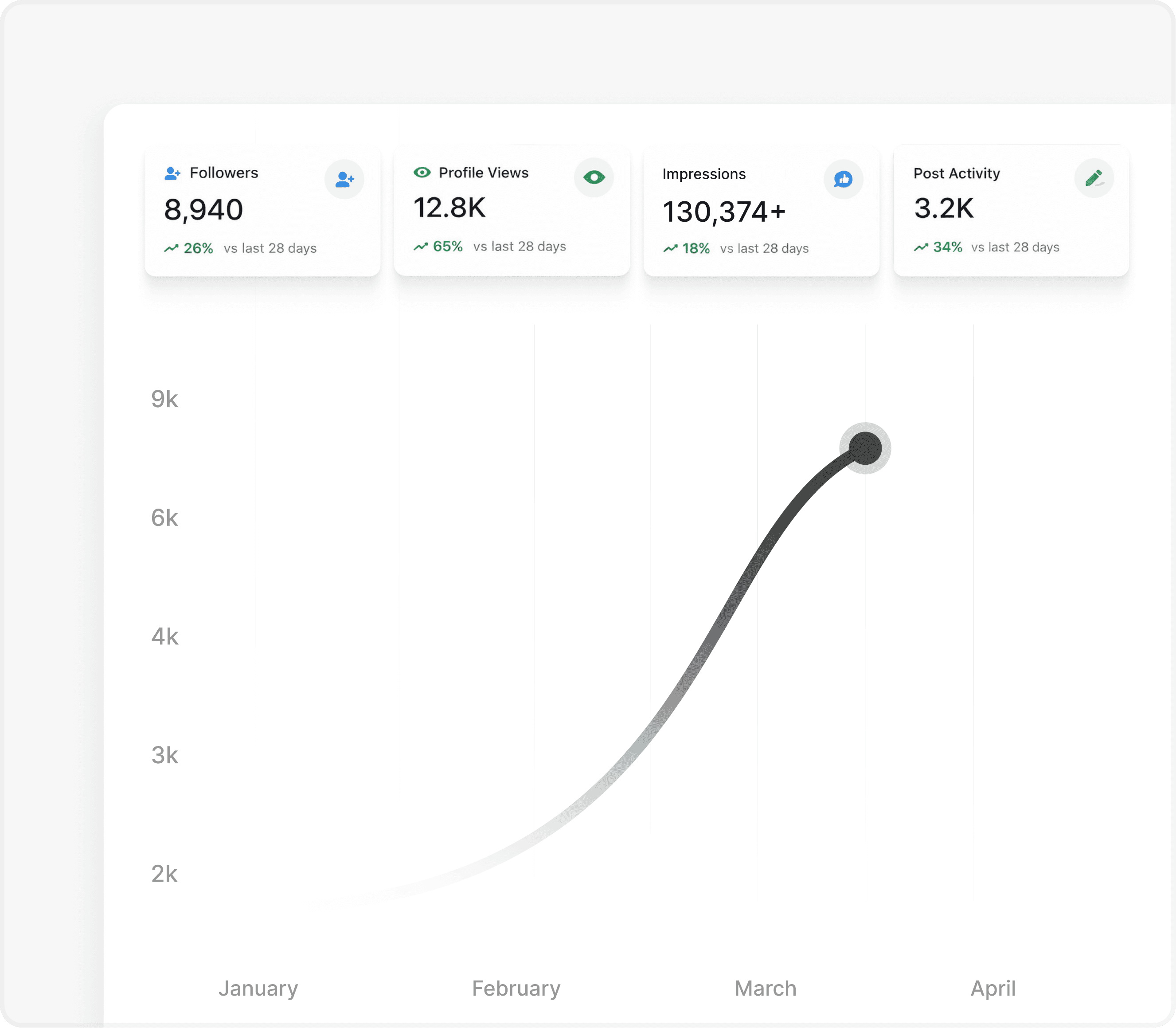
Task: Click the April axis label
Action: click(x=993, y=989)
